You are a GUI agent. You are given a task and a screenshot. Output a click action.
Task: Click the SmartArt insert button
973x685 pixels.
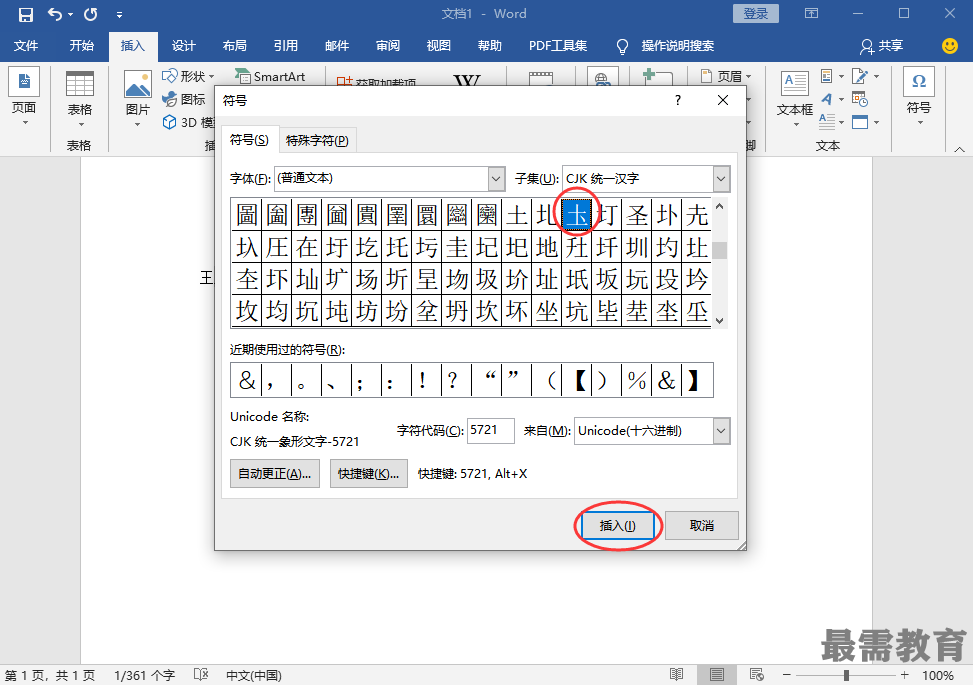pyautogui.click(x=270, y=76)
